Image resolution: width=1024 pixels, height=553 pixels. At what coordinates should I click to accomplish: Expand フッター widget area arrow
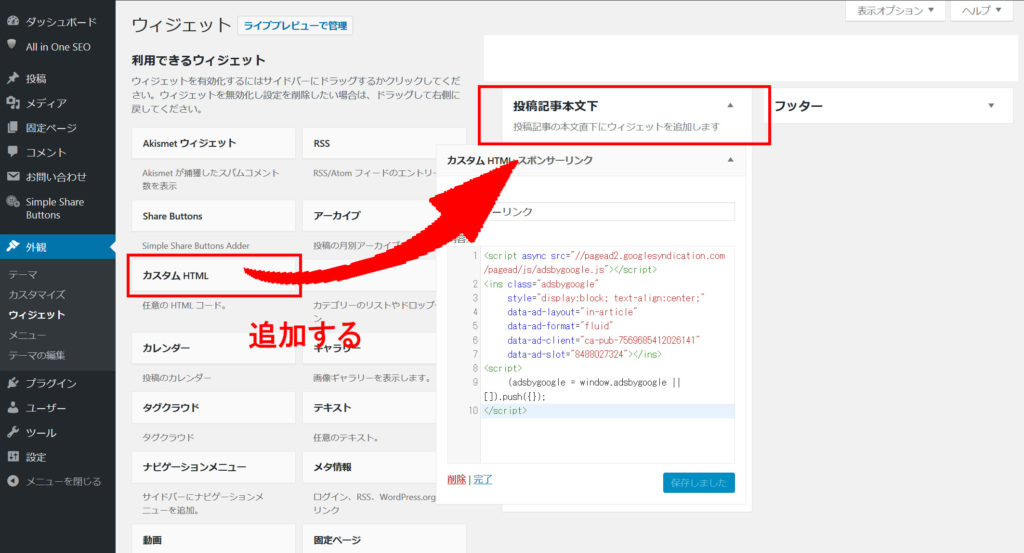pos(991,105)
